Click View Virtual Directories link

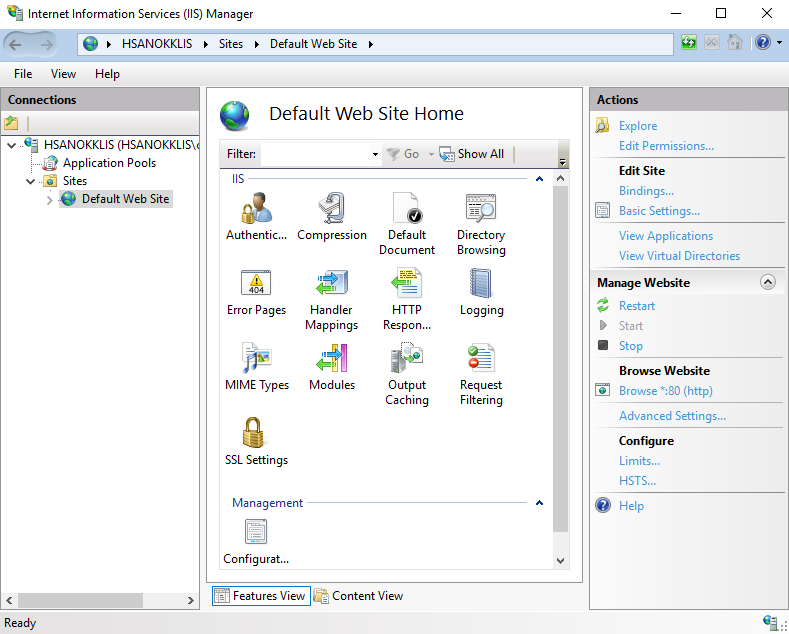(679, 256)
